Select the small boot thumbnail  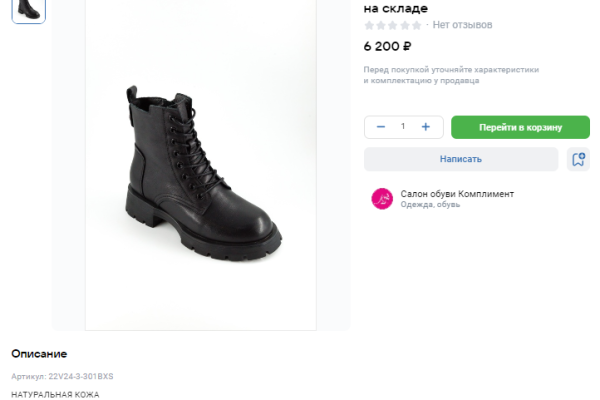(28, 9)
